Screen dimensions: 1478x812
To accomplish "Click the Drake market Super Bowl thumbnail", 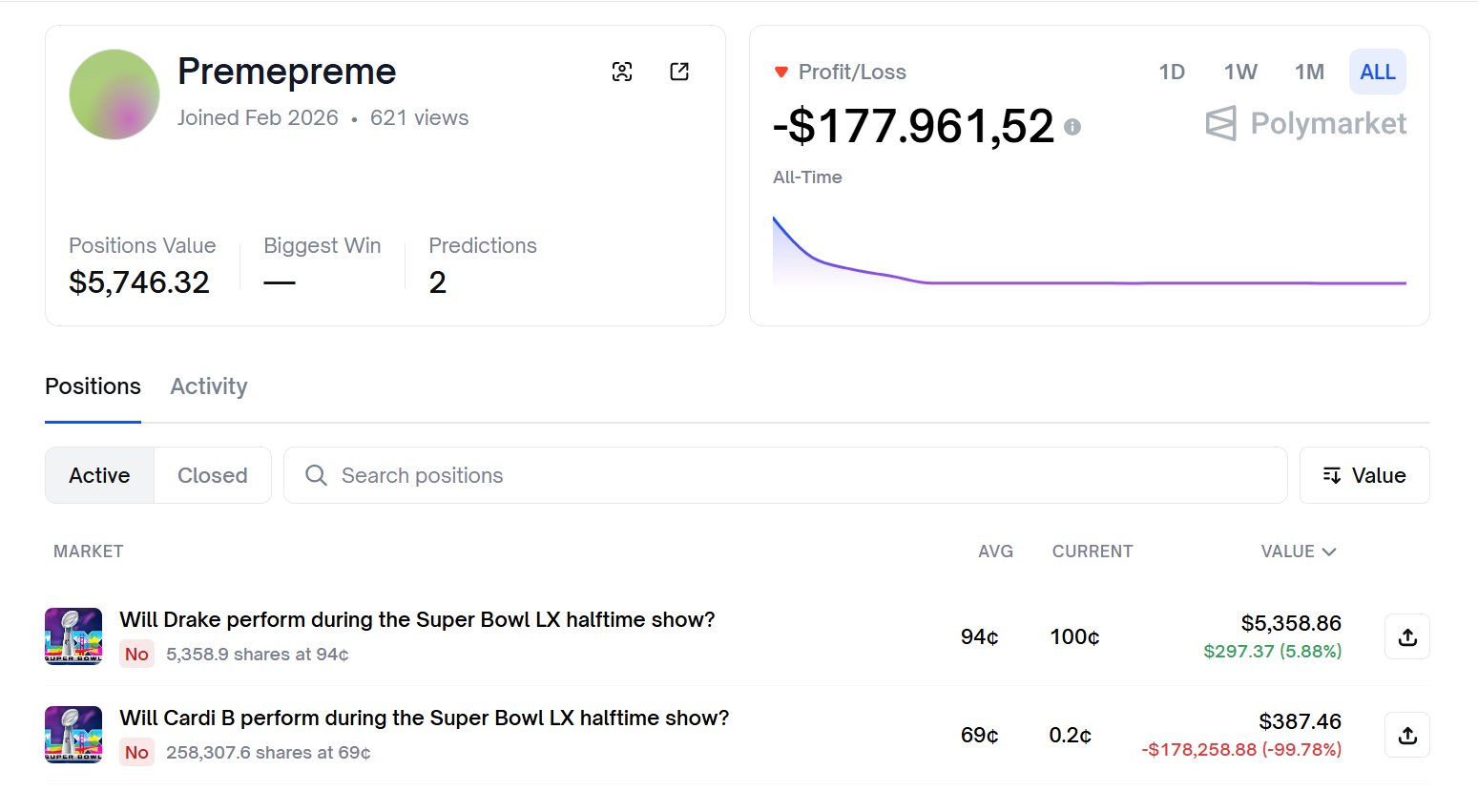I will [x=73, y=636].
